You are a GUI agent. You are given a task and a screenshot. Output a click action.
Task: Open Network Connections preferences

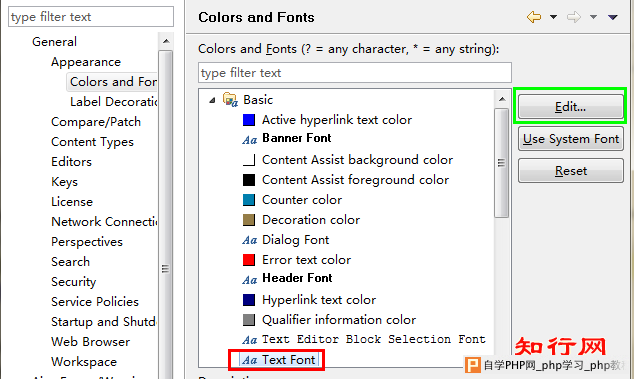(x=104, y=222)
